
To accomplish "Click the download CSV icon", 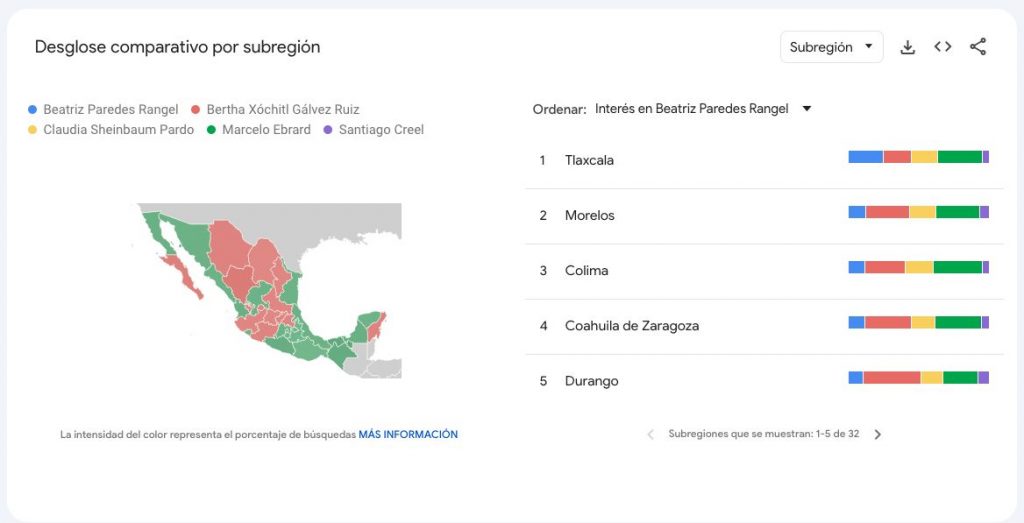I will click(x=908, y=47).
